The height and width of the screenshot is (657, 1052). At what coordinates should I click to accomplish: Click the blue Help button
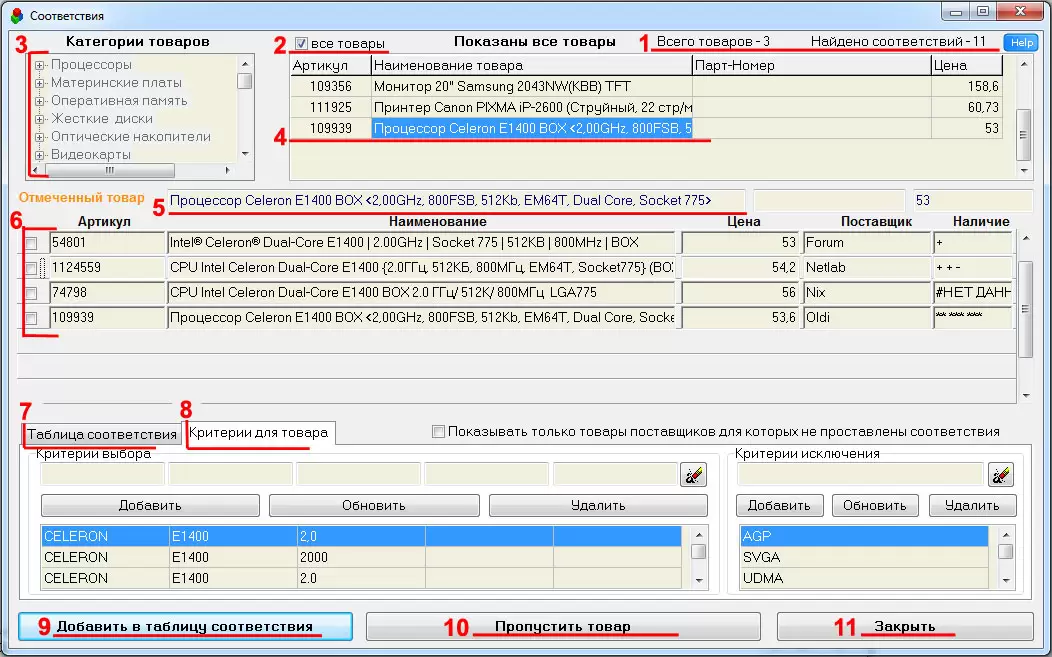point(1021,43)
